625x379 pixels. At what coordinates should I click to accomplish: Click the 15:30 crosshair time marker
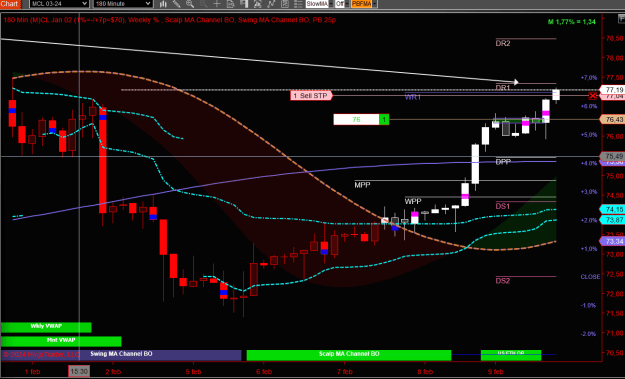tap(79, 371)
